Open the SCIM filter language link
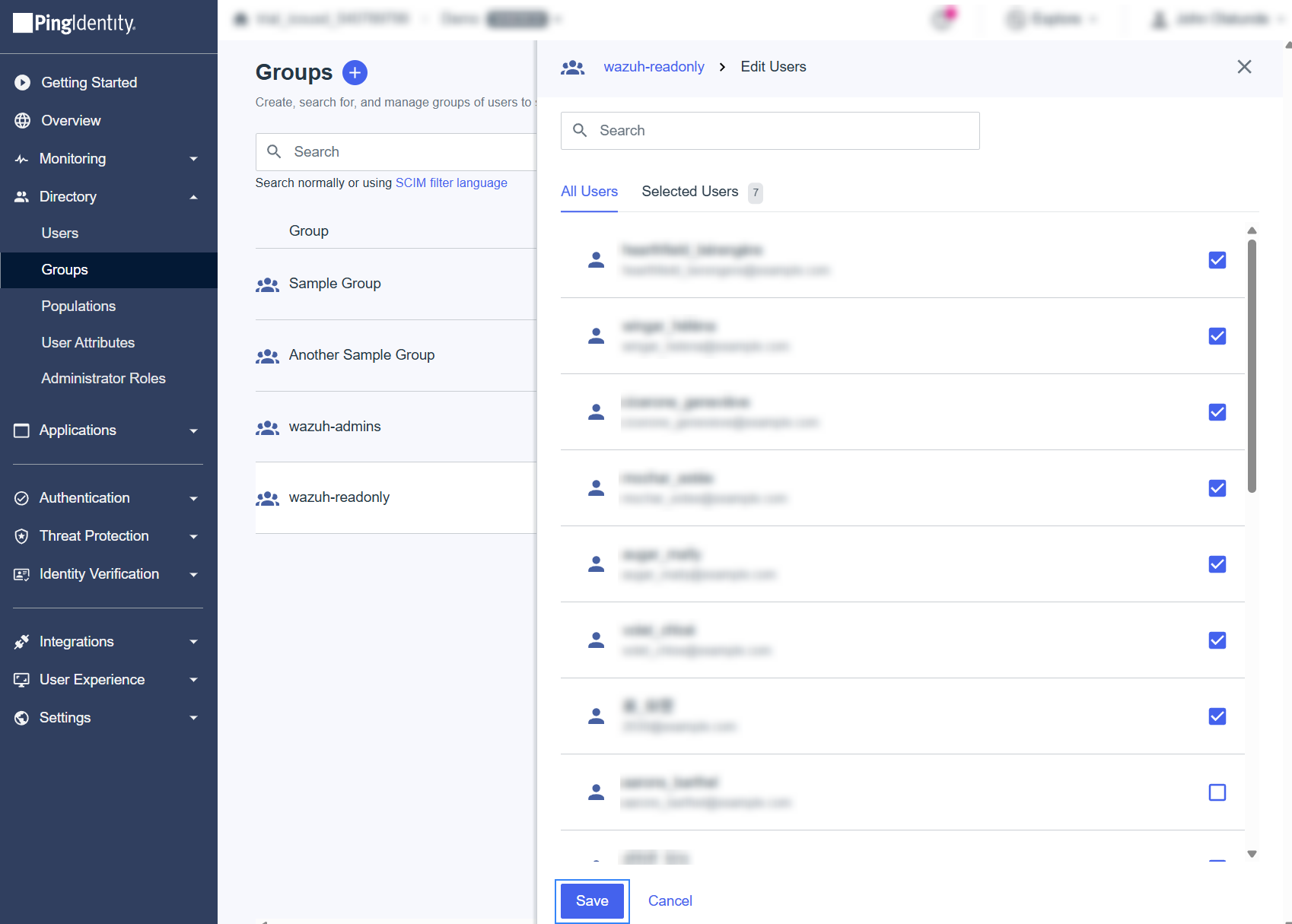 pyautogui.click(x=451, y=183)
